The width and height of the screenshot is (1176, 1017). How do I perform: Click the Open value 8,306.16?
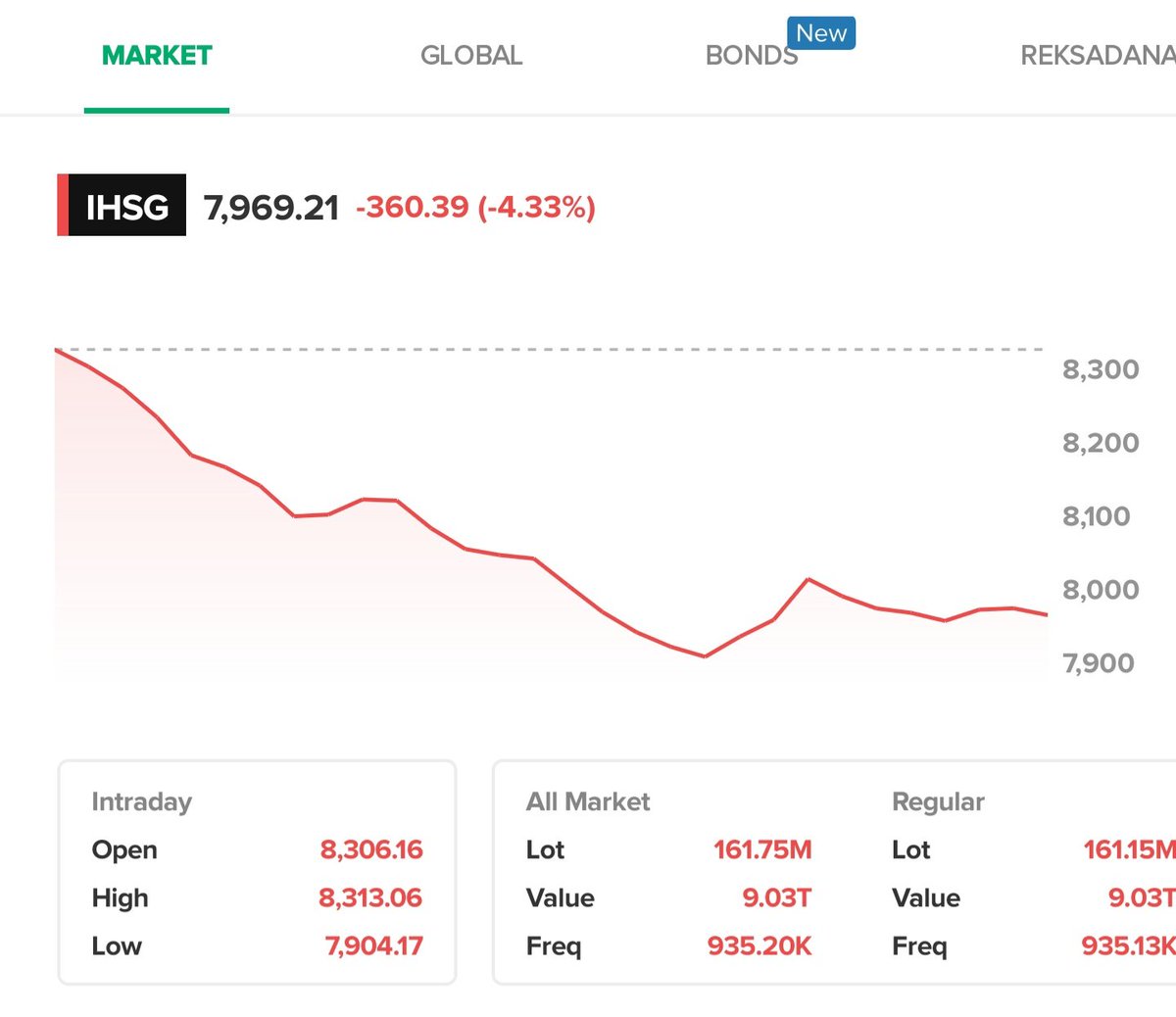tap(371, 849)
